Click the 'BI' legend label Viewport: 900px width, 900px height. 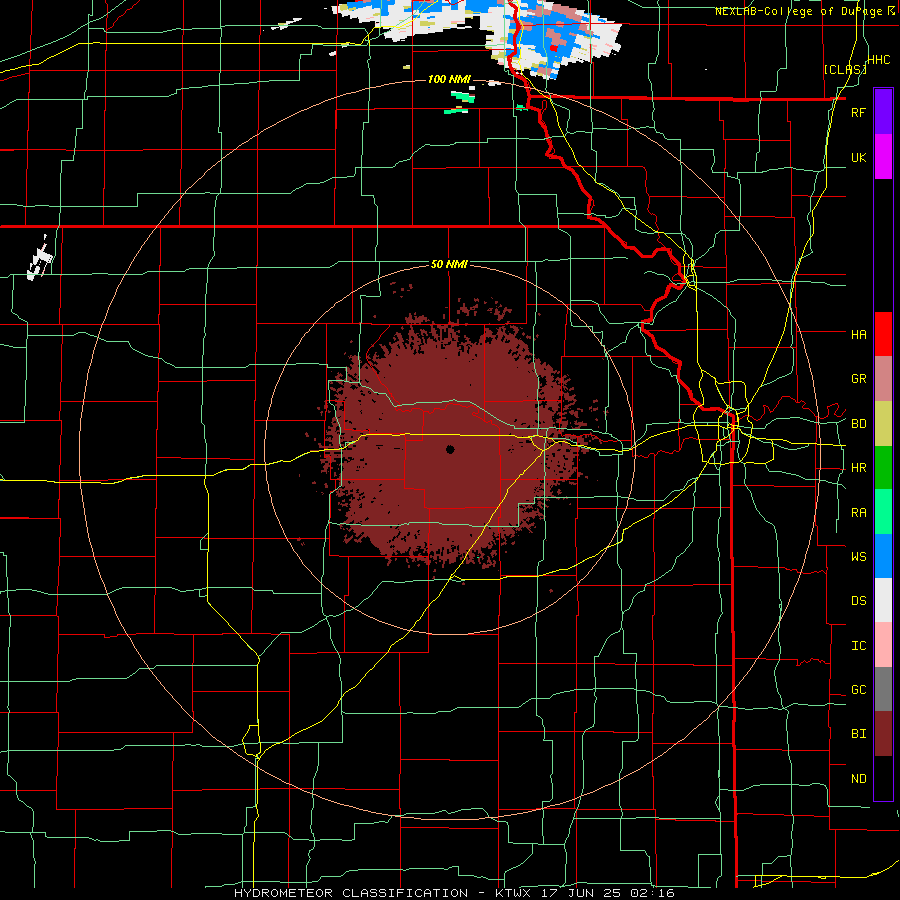click(858, 734)
